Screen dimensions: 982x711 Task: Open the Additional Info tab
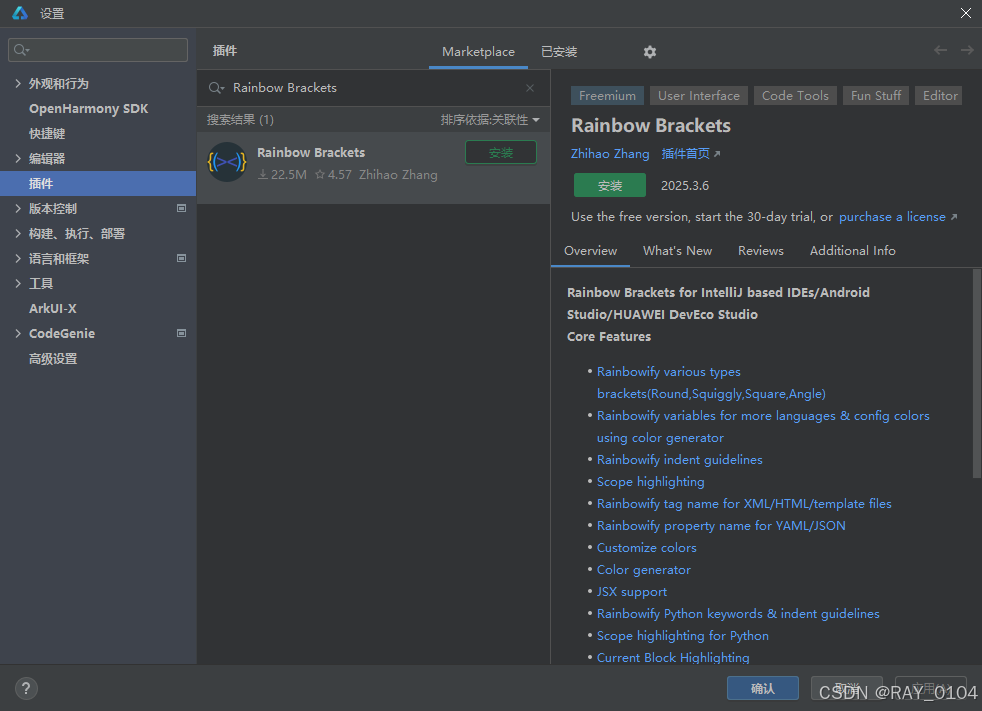(852, 251)
